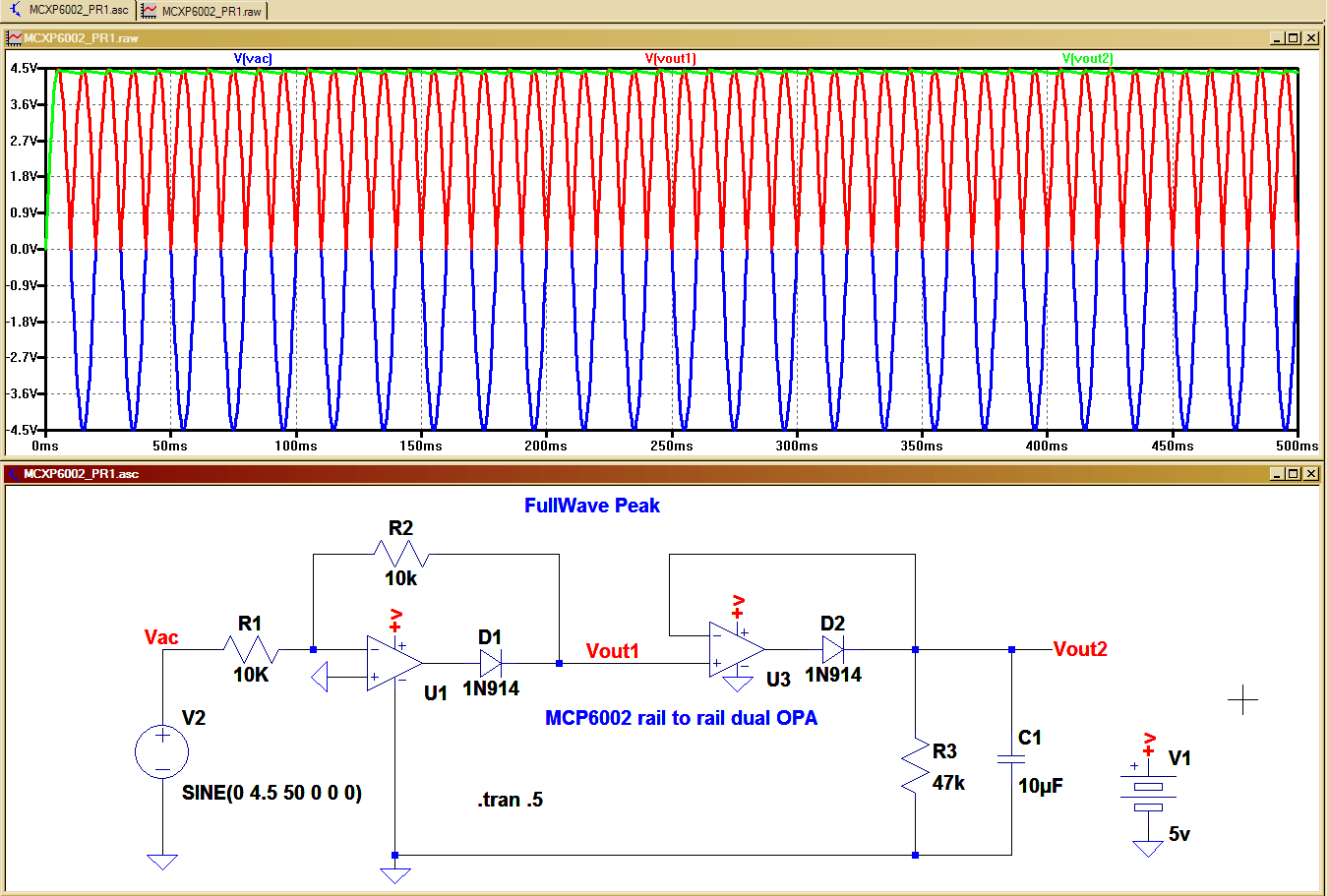
Task: Click the ground symbol at U1 non-inverting input
Action: [320, 677]
